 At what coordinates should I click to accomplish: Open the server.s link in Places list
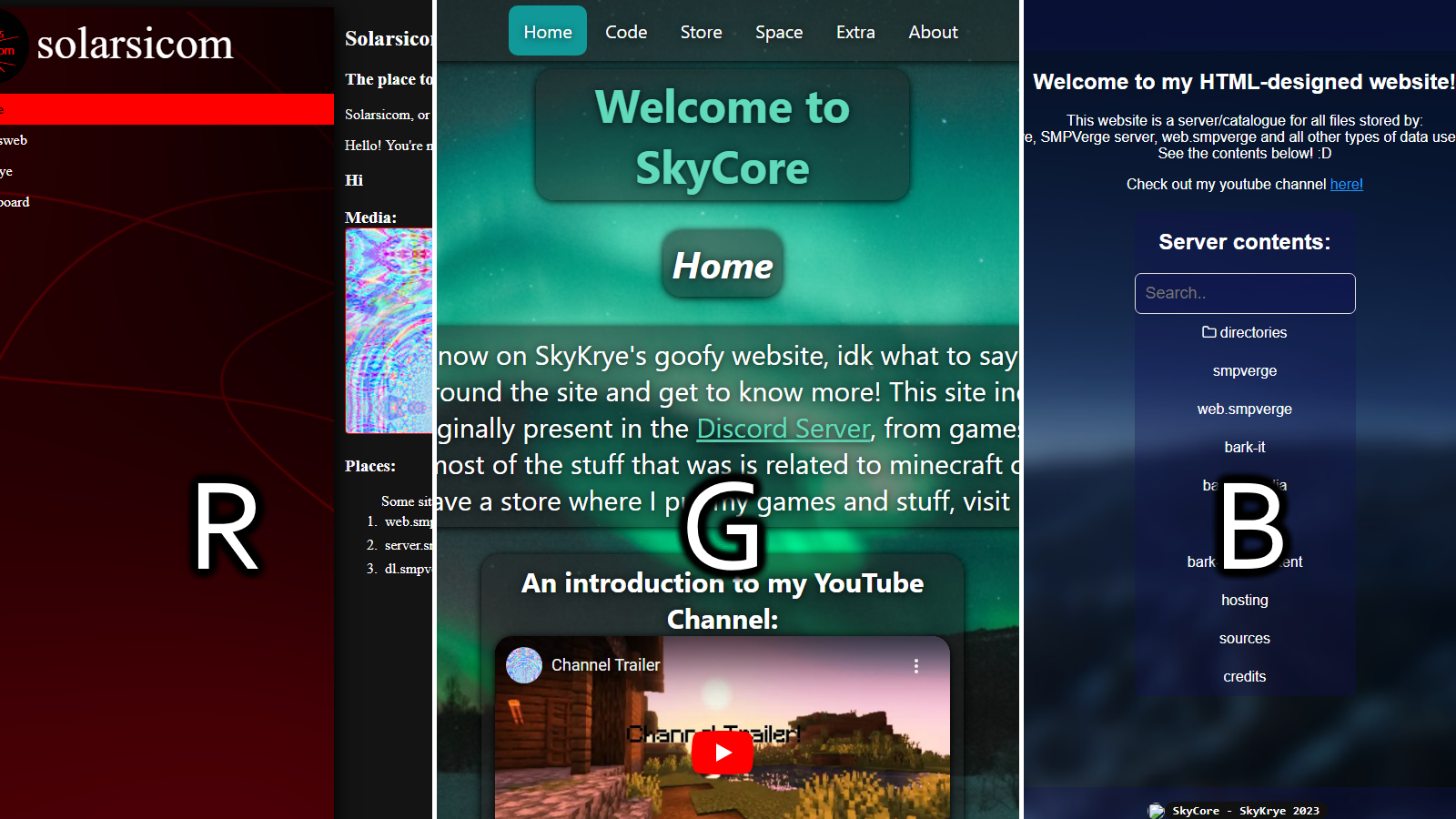pyautogui.click(x=409, y=545)
